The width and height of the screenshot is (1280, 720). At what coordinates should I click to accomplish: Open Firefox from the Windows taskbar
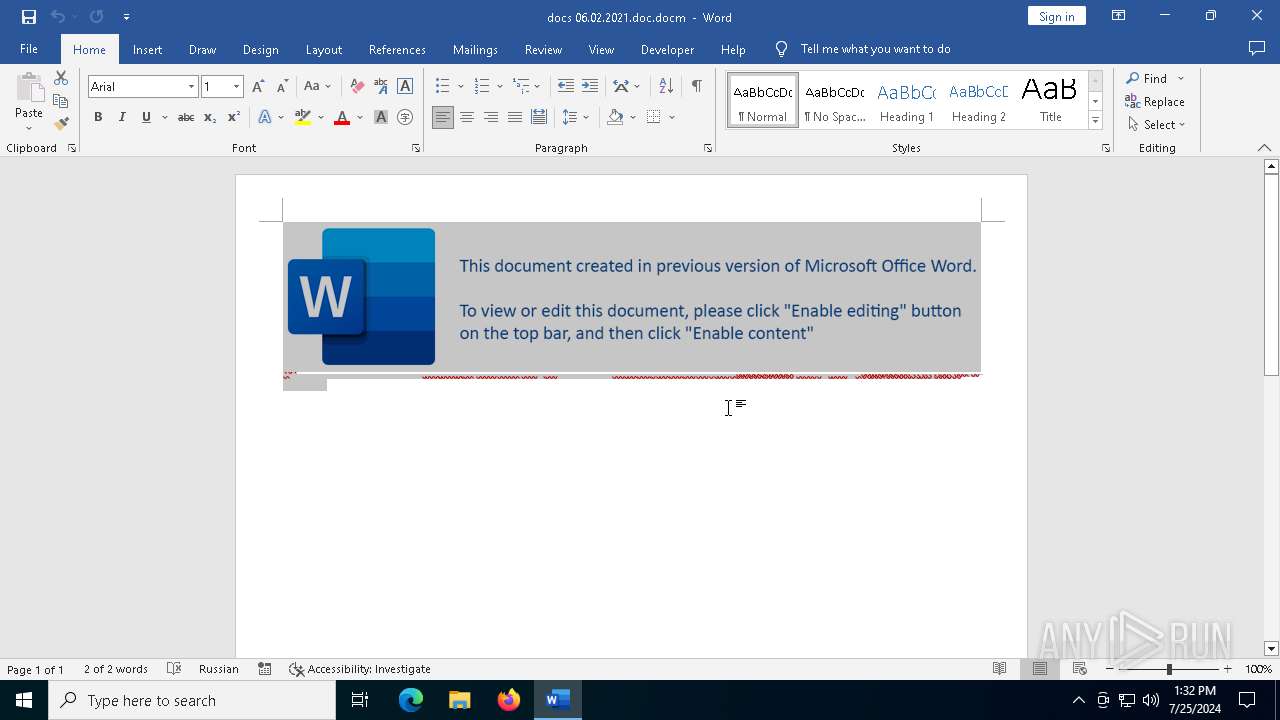[x=509, y=700]
